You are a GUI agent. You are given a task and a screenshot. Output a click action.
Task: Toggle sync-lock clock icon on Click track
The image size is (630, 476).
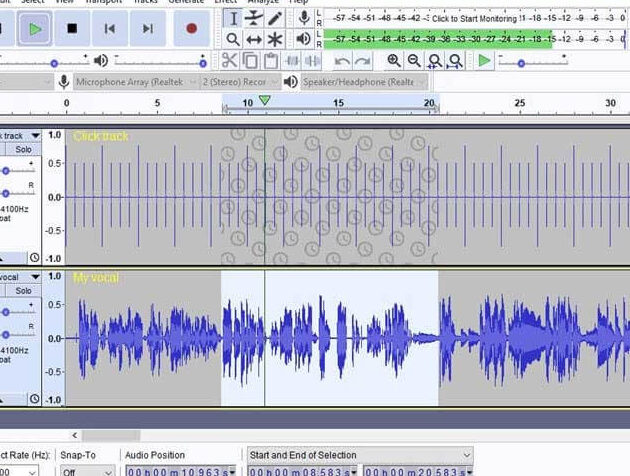tap(34, 257)
